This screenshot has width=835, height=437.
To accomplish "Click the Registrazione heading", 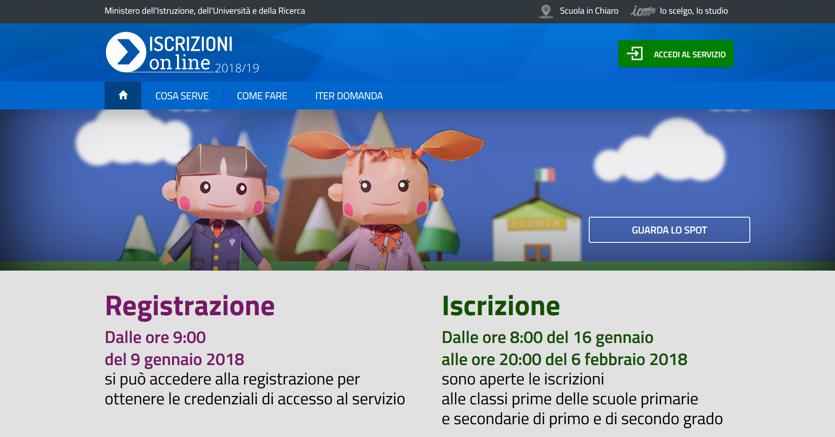I will point(190,306).
